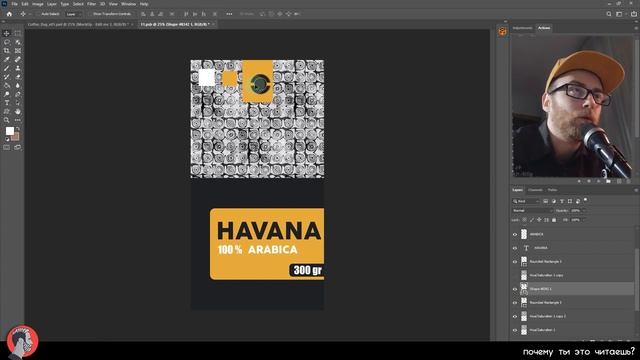Toggle layer filtering switch on/off
Viewport: 640px width, 360px height.
coord(586,200)
